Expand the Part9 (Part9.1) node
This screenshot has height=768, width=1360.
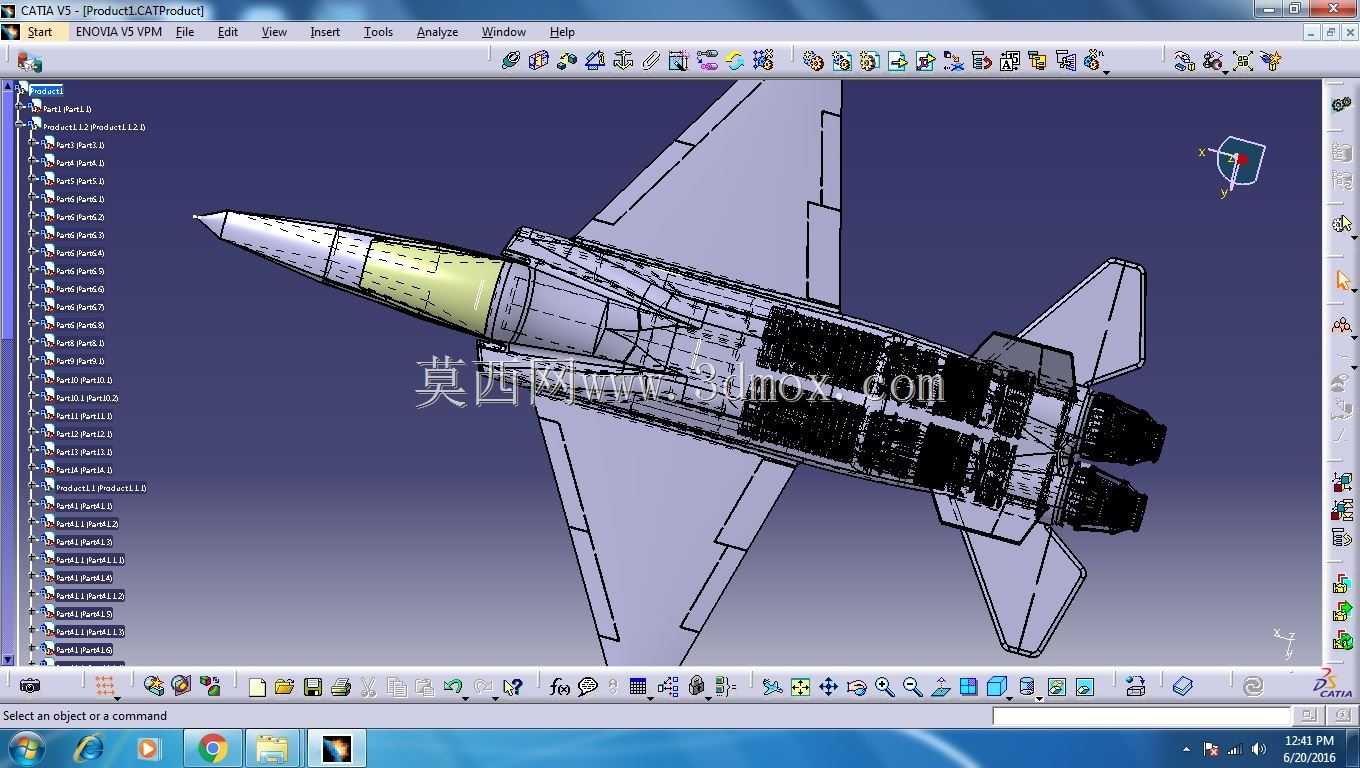pyautogui.click(x=32, y=360)
